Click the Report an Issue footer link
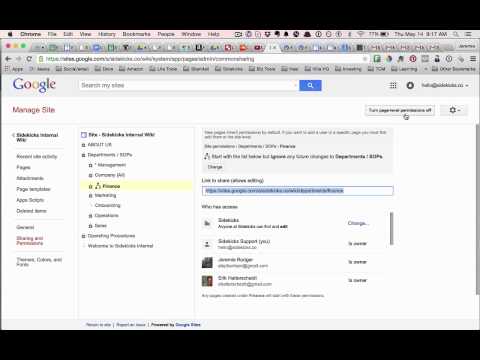This screenshot has width=480, height=360. 131,324
